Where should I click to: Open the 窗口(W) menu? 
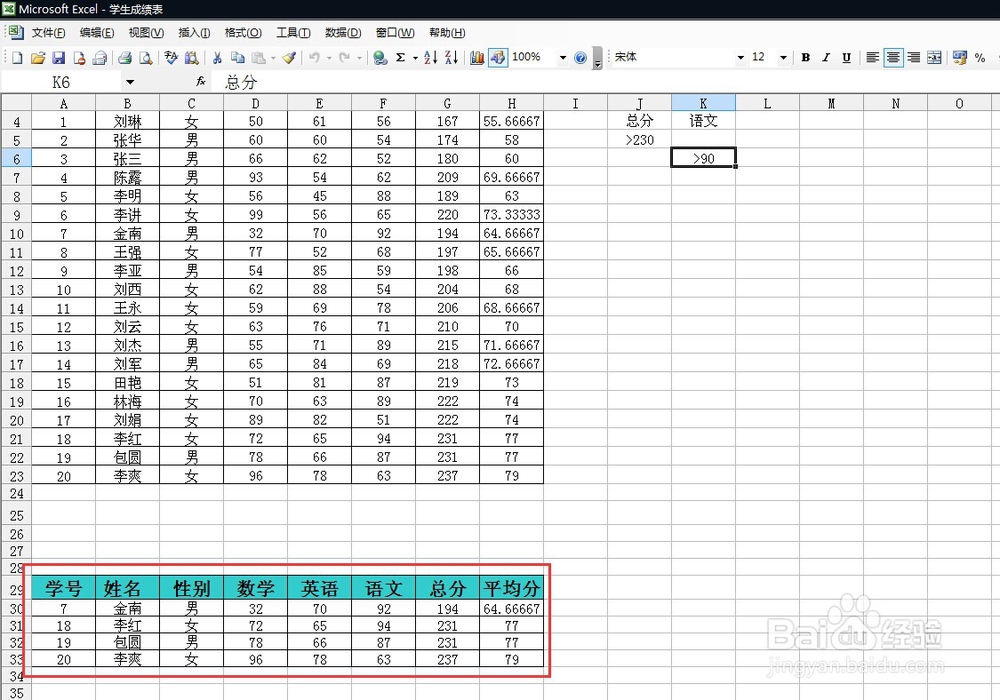pyautogui.click(x=395, y=33)
